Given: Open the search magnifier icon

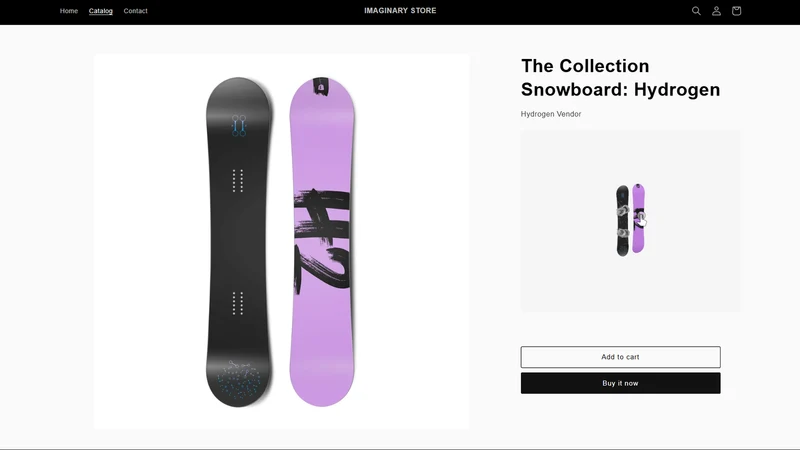Looking at the screenshot, I should (696, 11).
